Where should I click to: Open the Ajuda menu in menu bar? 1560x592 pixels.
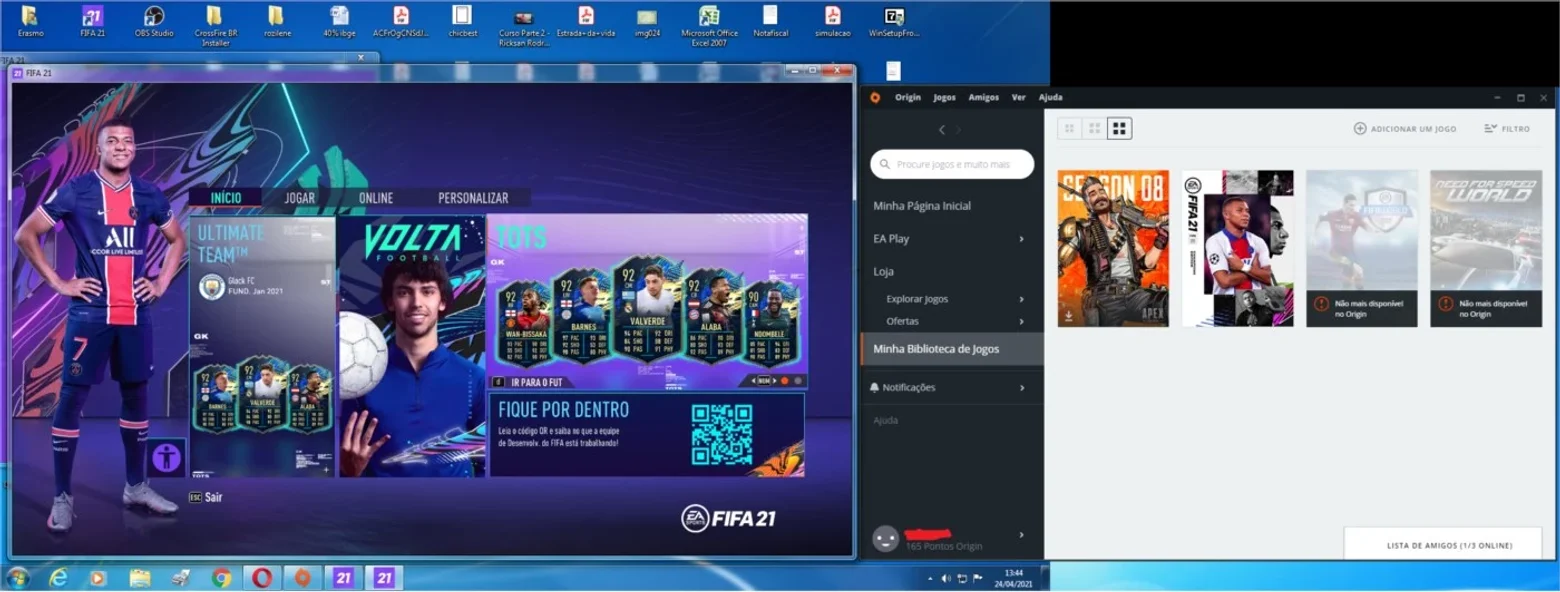pyautogui.click(x=1050, y=97)
